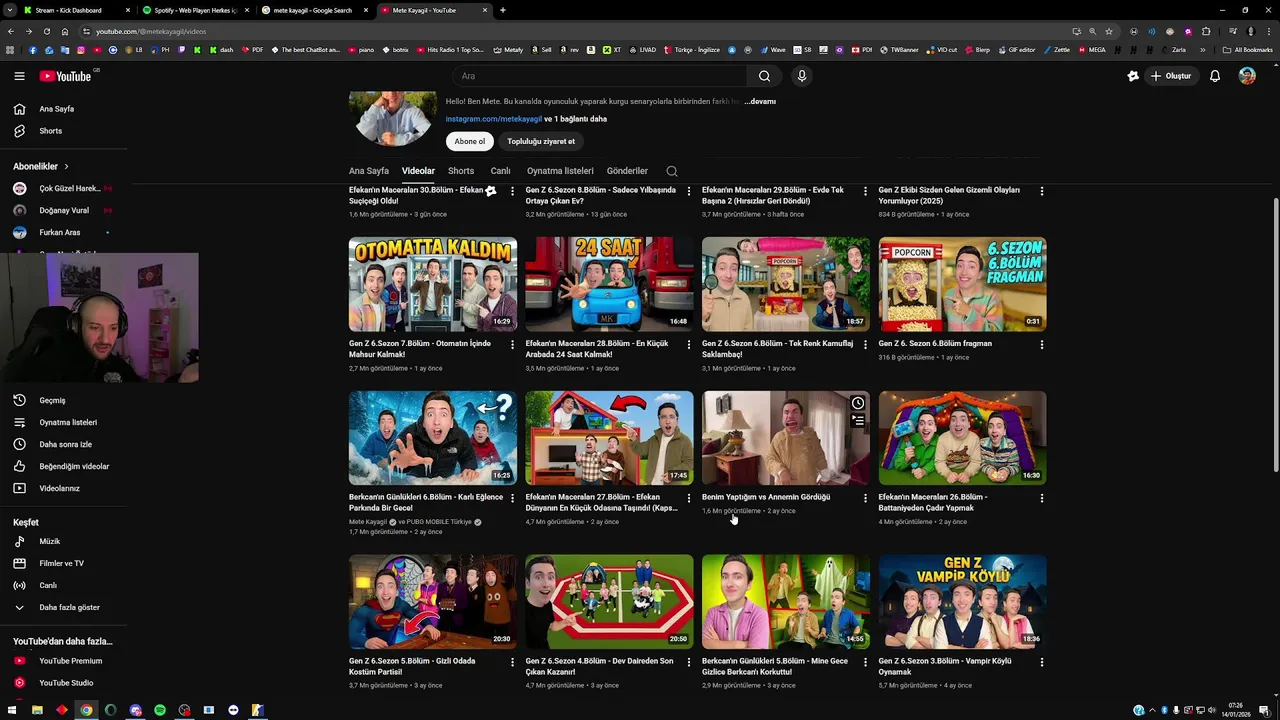Open the Oynatma listeleri channel tab
Screen dimensions: 1280x720
coord(560,171)
